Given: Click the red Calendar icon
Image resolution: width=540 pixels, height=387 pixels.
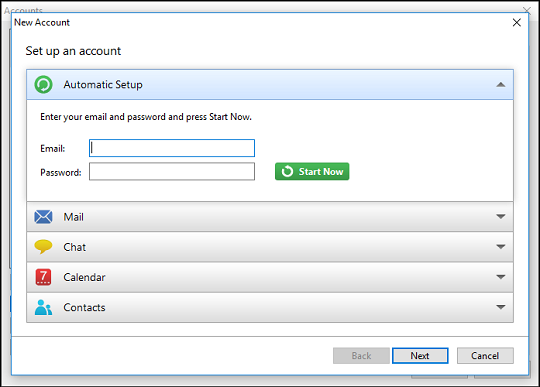Looking at the screenshot, I should click(43, 277).
